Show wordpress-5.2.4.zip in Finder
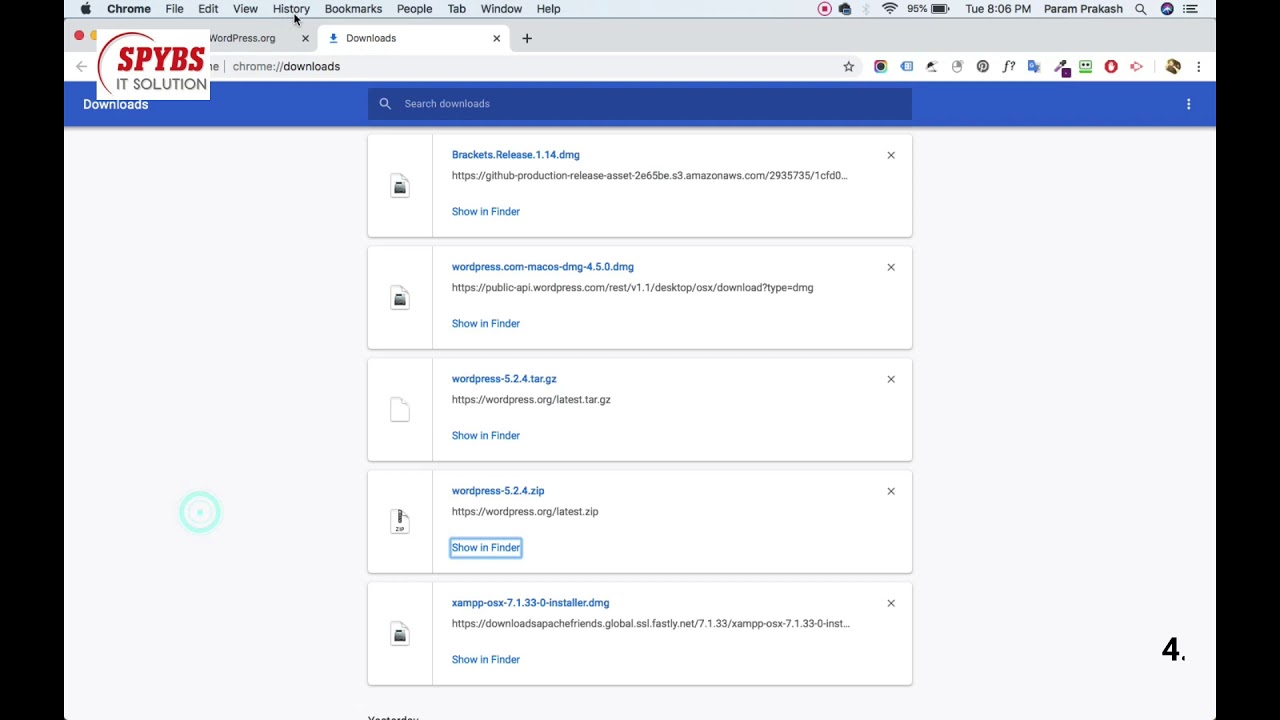 click(486, 548)
